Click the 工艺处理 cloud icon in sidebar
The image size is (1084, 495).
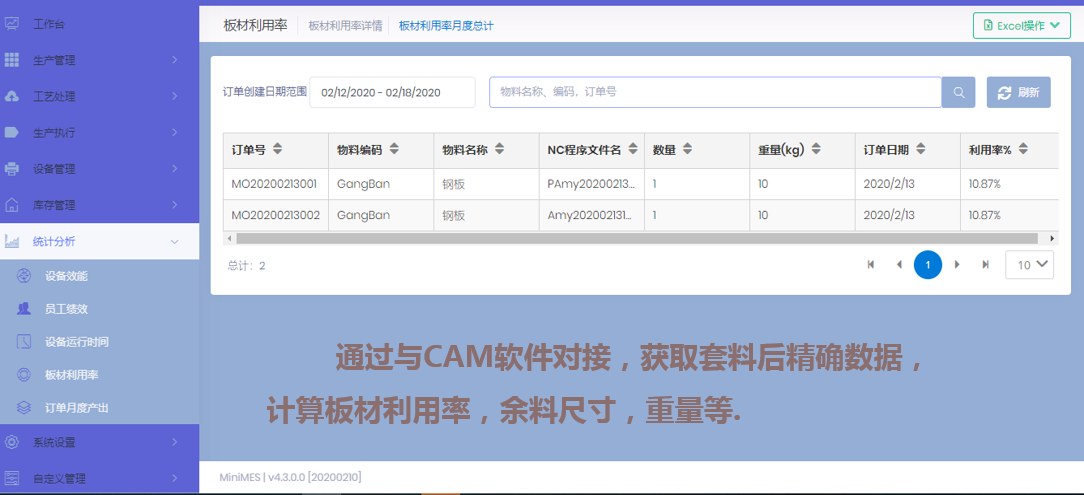click(12, 97)
